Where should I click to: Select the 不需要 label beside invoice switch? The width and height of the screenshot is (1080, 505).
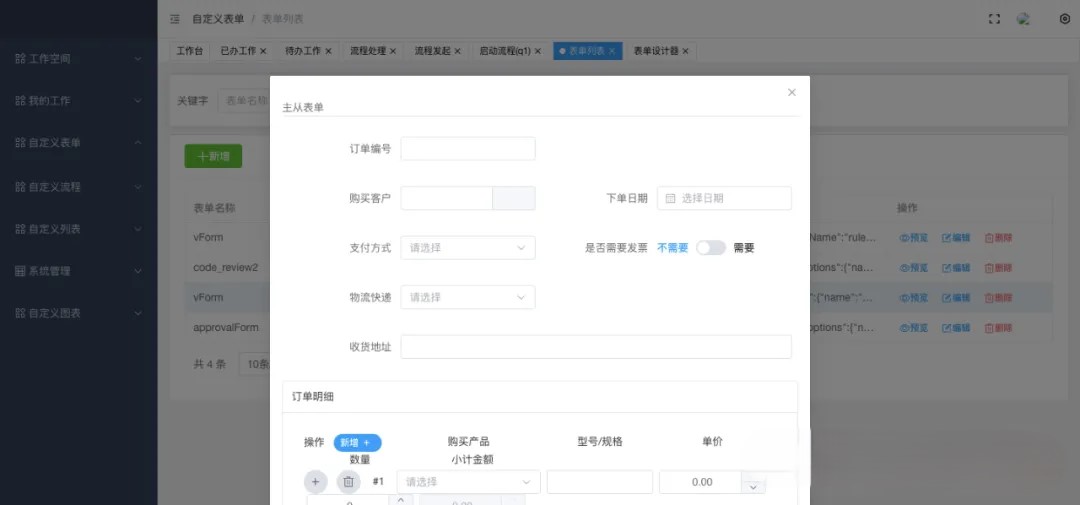coord(672,248)
